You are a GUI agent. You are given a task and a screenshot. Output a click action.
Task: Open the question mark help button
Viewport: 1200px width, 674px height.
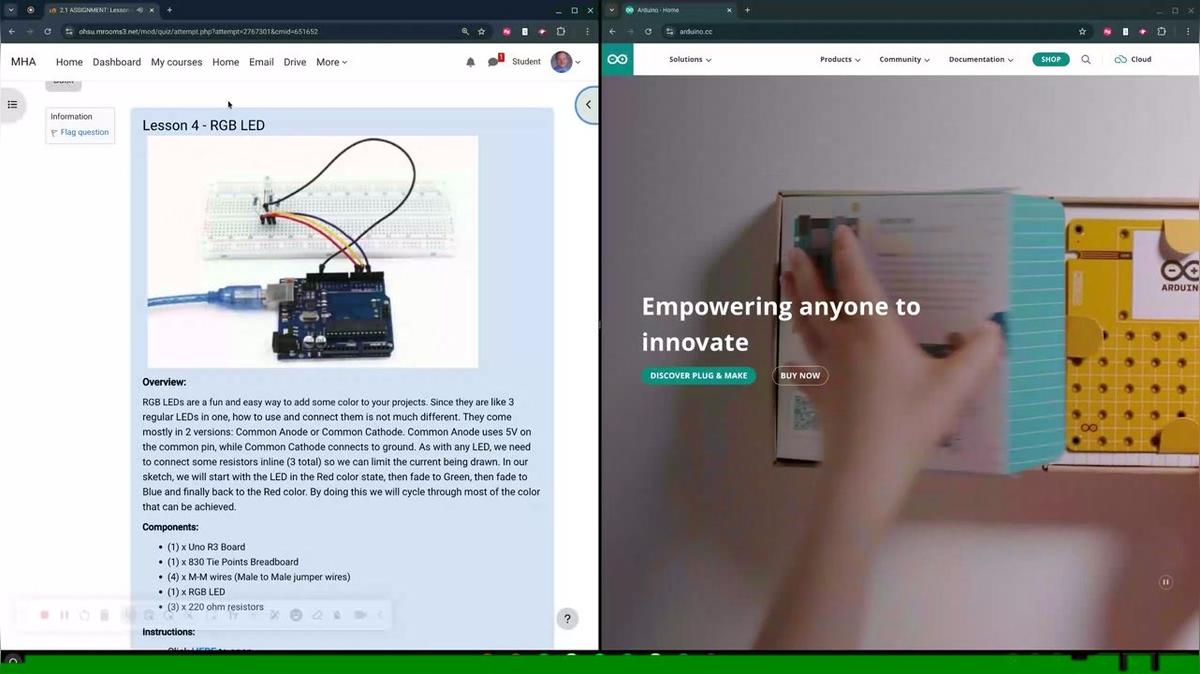(566, 619)
